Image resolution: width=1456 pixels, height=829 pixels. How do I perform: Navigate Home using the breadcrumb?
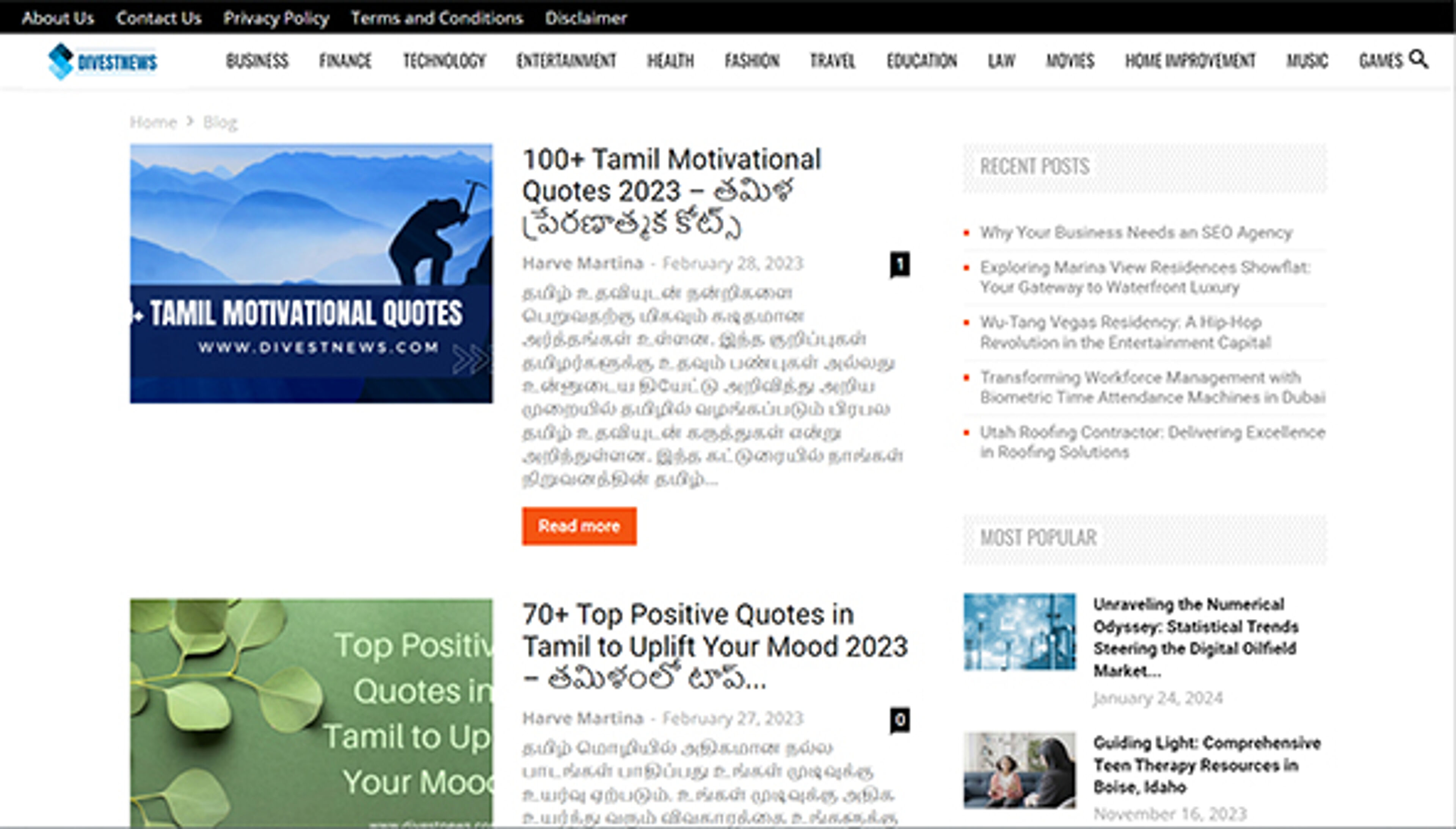coord(153,121)
